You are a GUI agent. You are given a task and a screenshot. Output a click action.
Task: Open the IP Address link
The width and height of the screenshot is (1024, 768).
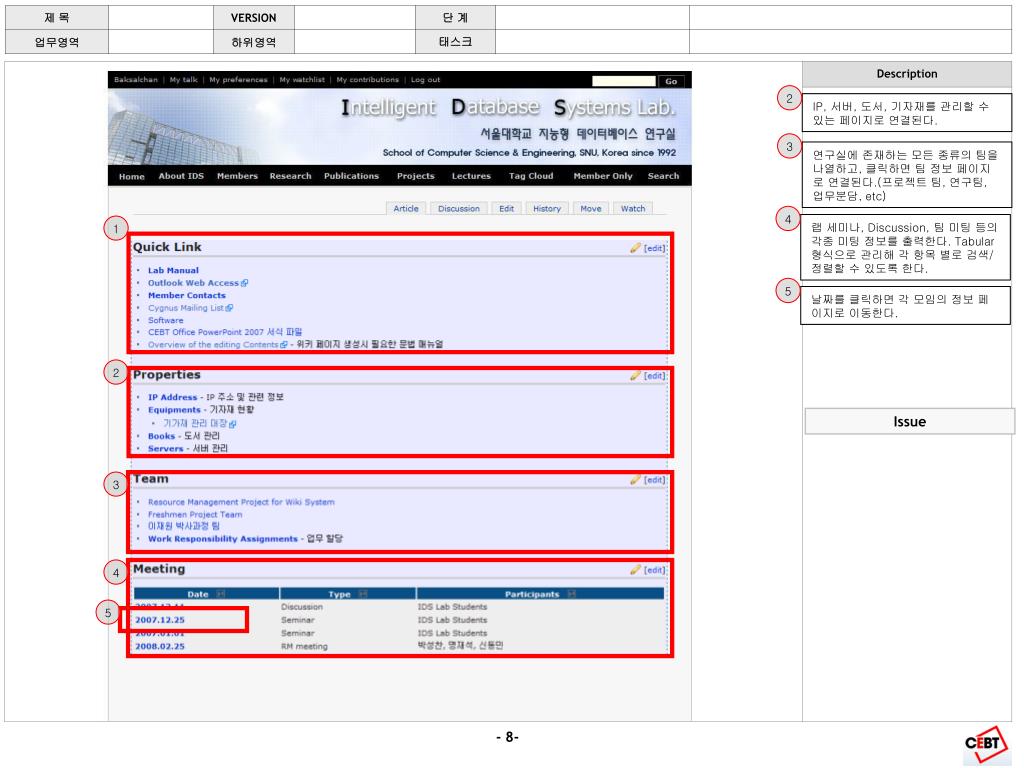[x=172, y=397]
